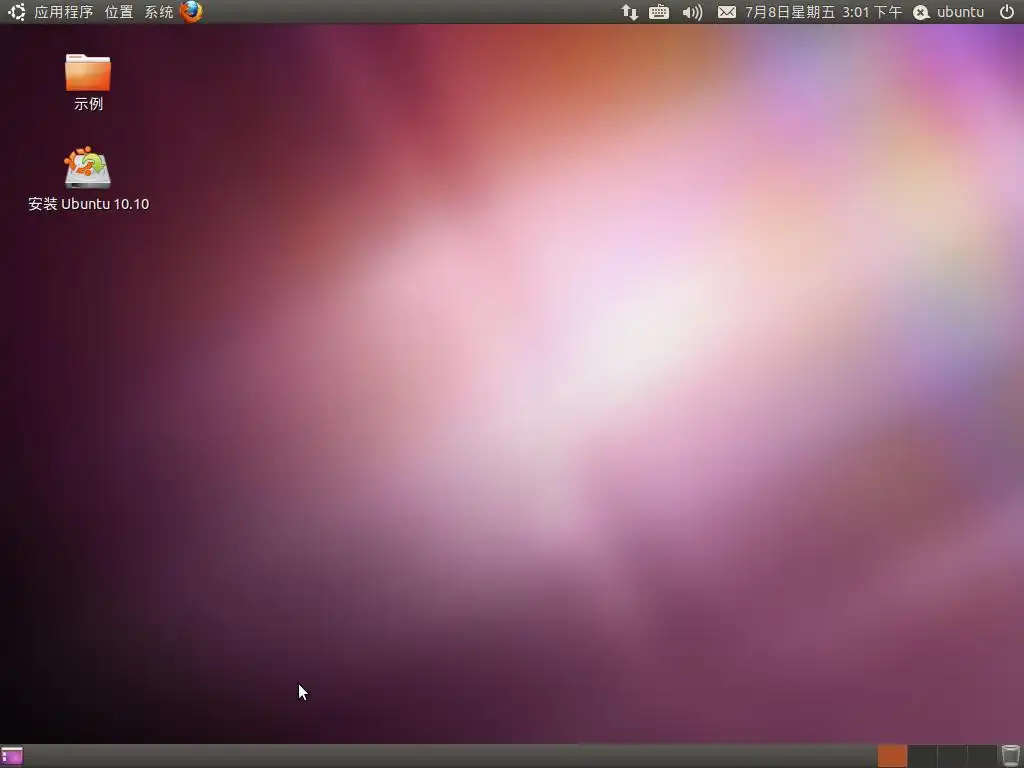
Task: Click the Ubuntu logo in the panel
Action: tap(16, 12)
